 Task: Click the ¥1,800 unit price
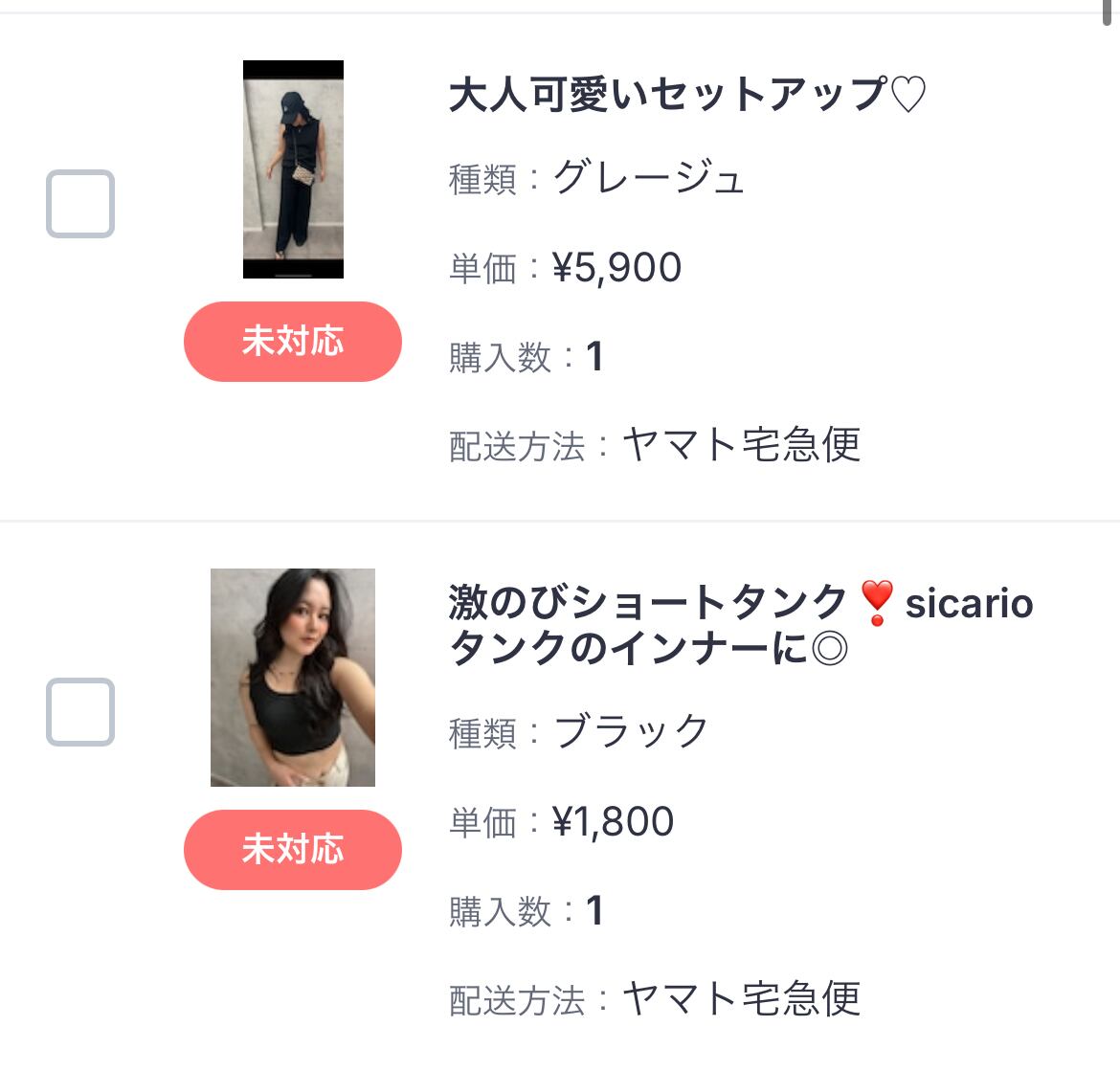tap(614, 822)
